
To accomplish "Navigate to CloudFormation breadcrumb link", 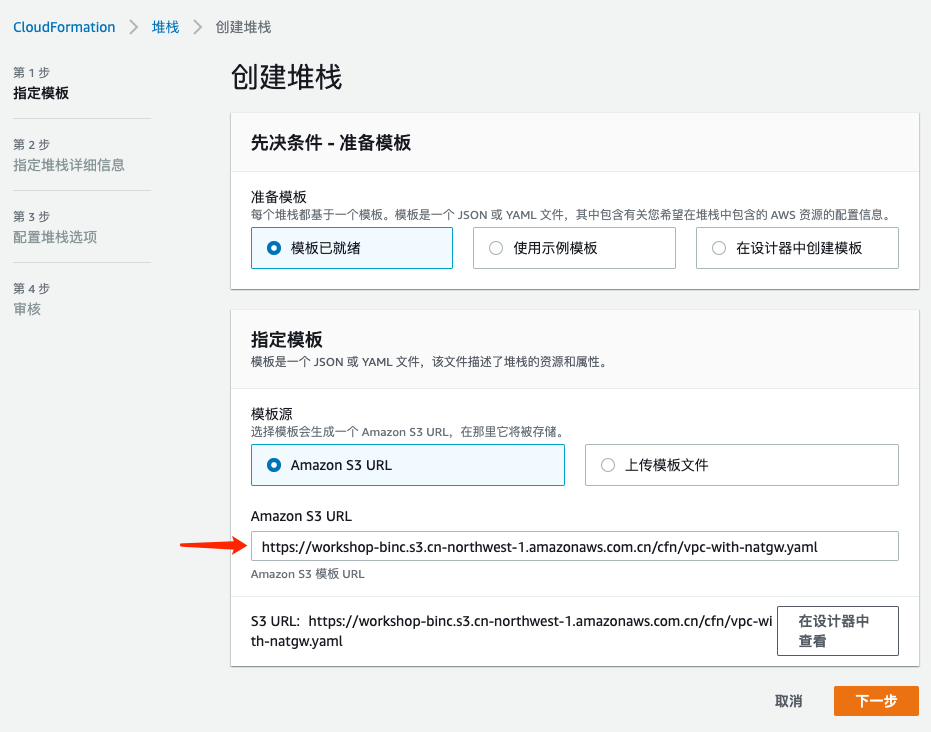I will click(x=64, y=27).
